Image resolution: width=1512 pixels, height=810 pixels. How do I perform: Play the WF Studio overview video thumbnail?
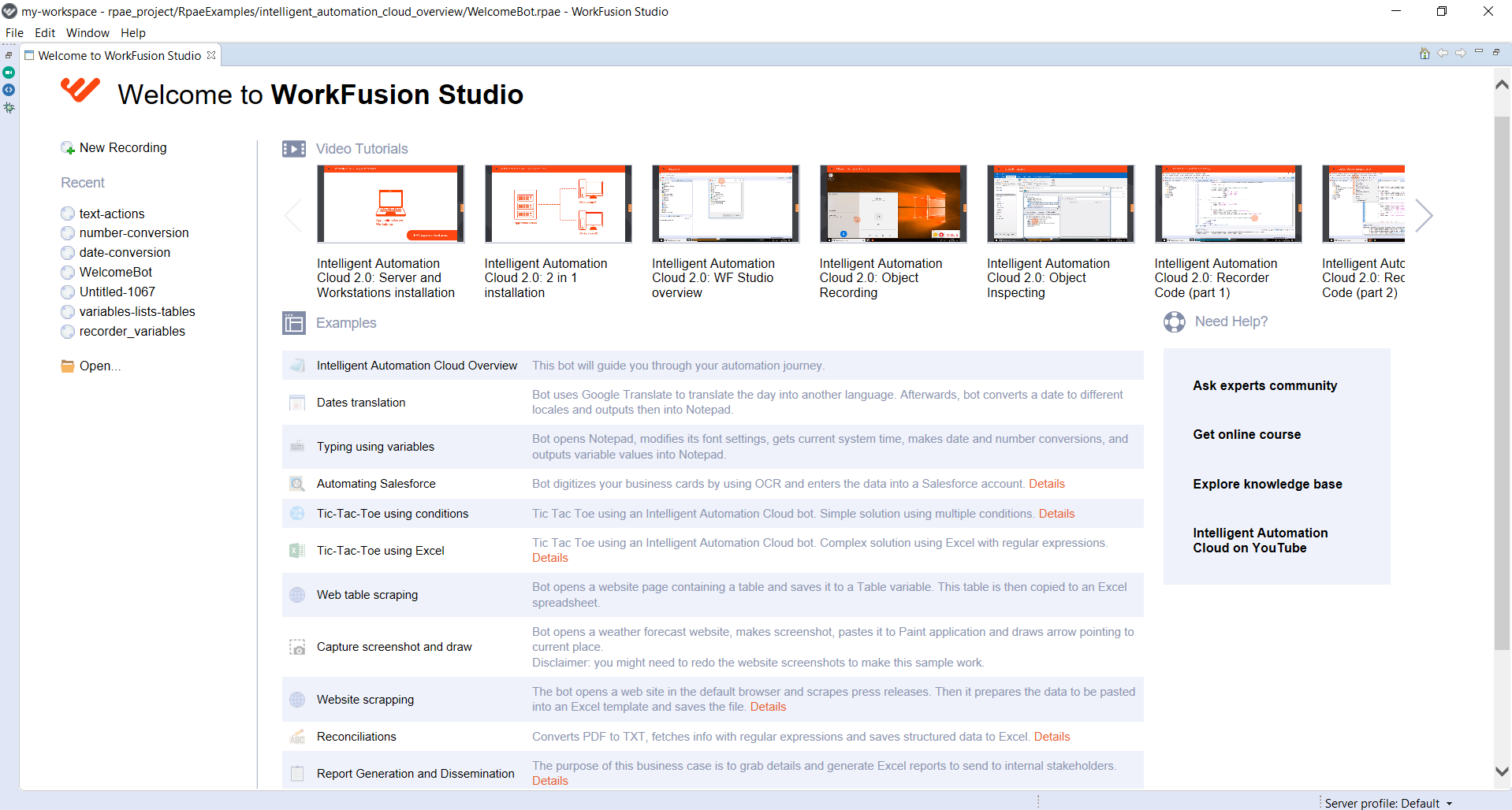725,203
